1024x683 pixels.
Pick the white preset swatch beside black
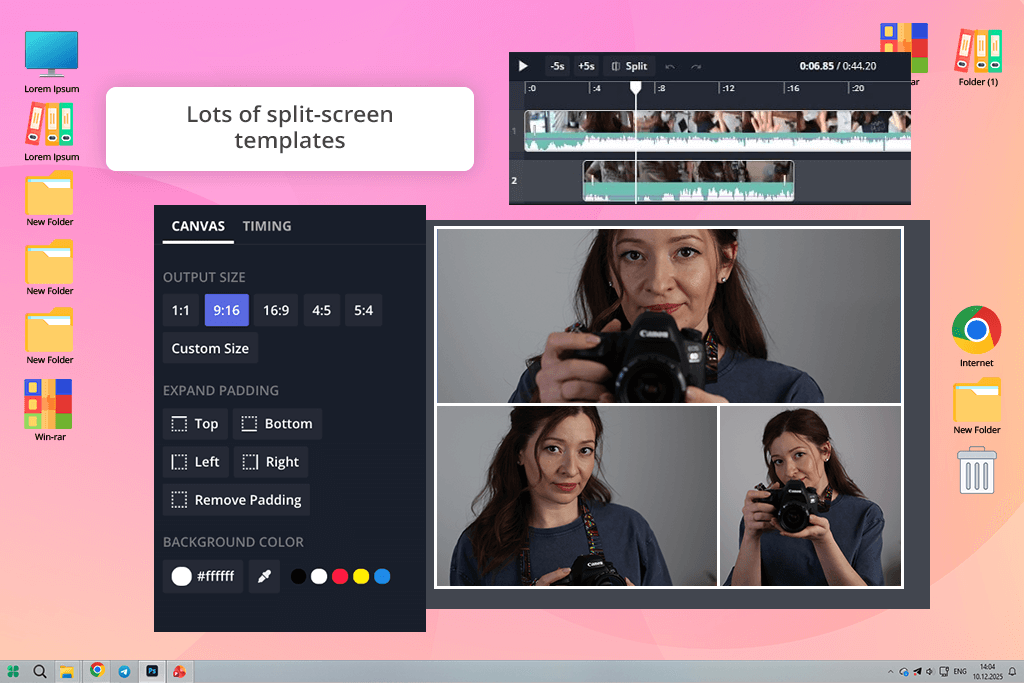[319, 576]
